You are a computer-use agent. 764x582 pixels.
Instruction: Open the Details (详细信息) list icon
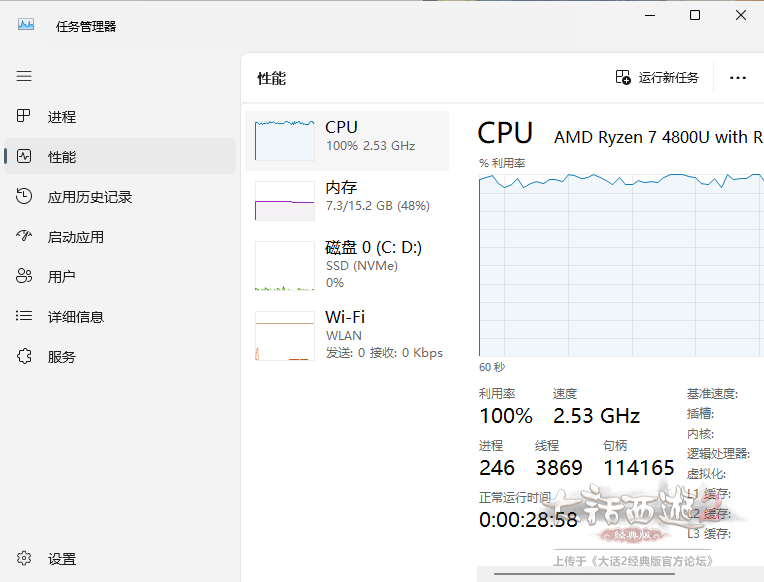24,317
